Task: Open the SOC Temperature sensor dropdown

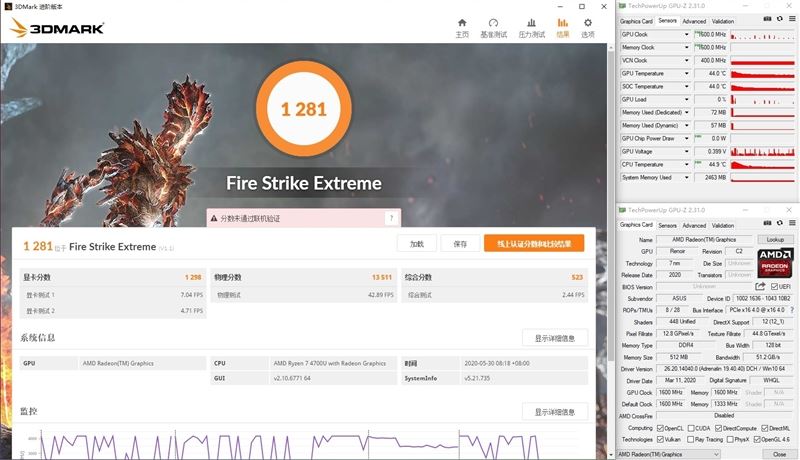Action: point(686,86)
